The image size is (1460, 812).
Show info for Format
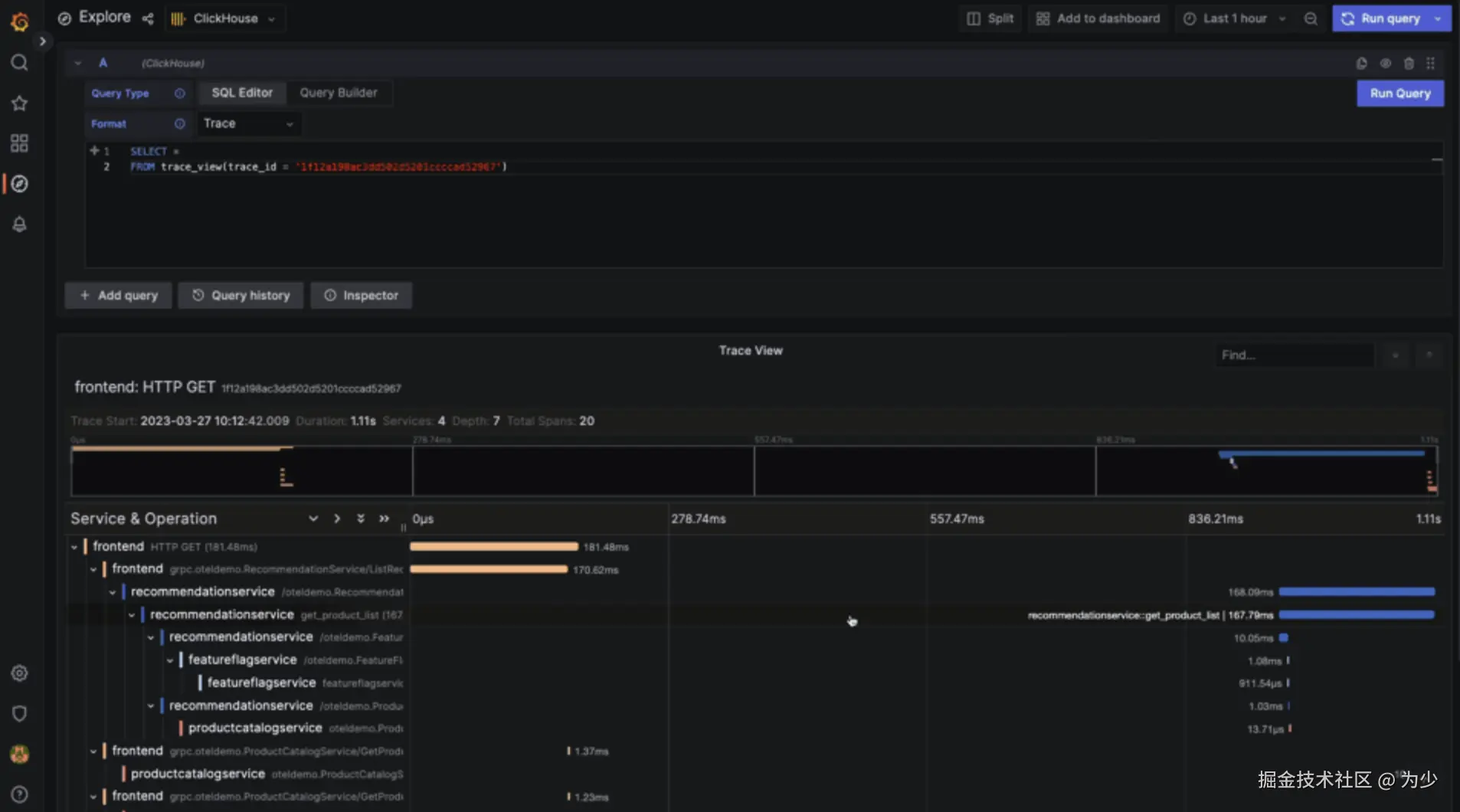(179, 124)
